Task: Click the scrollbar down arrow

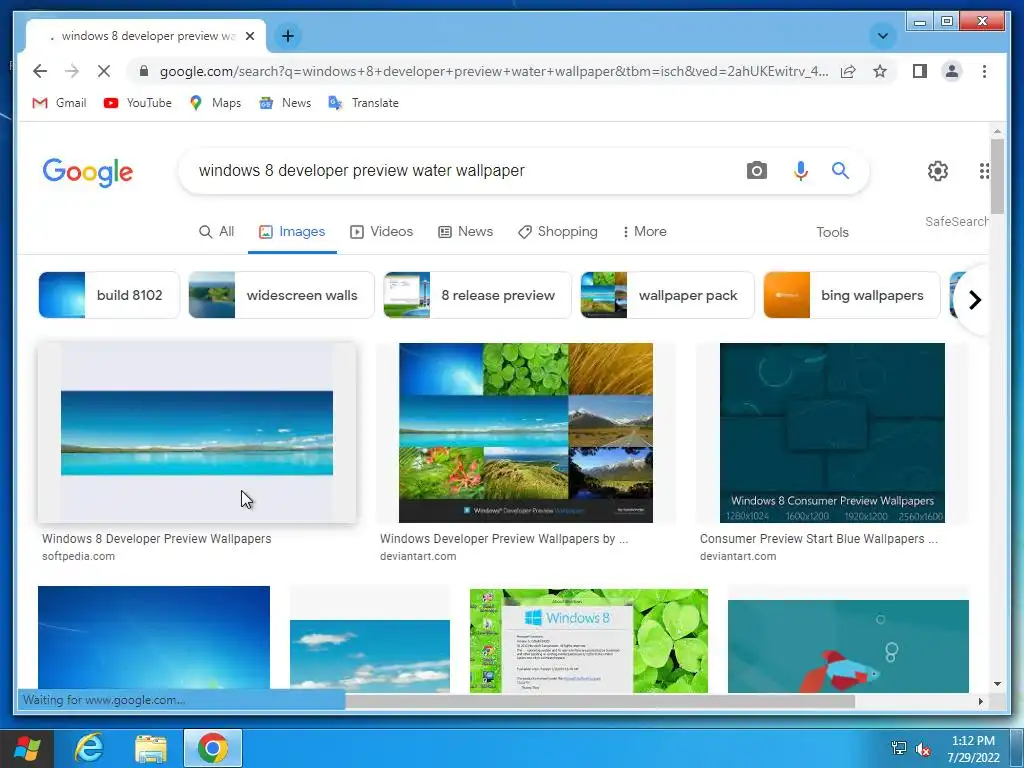Action: click(x=997, y=684)
